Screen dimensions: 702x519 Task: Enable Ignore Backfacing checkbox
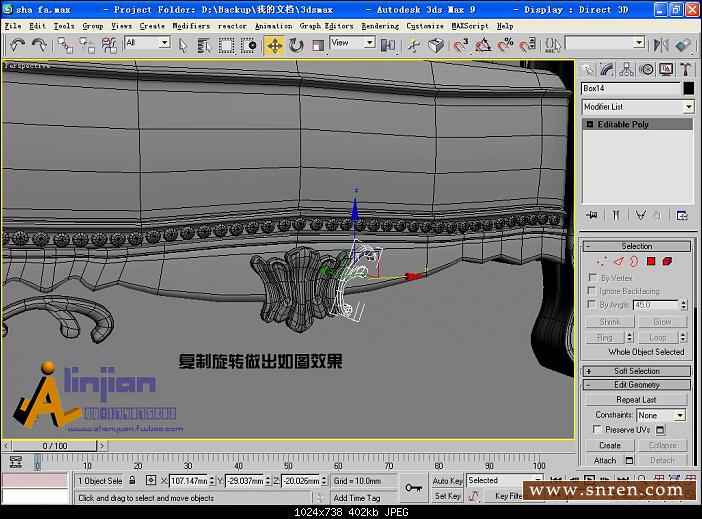click(592, 291)
